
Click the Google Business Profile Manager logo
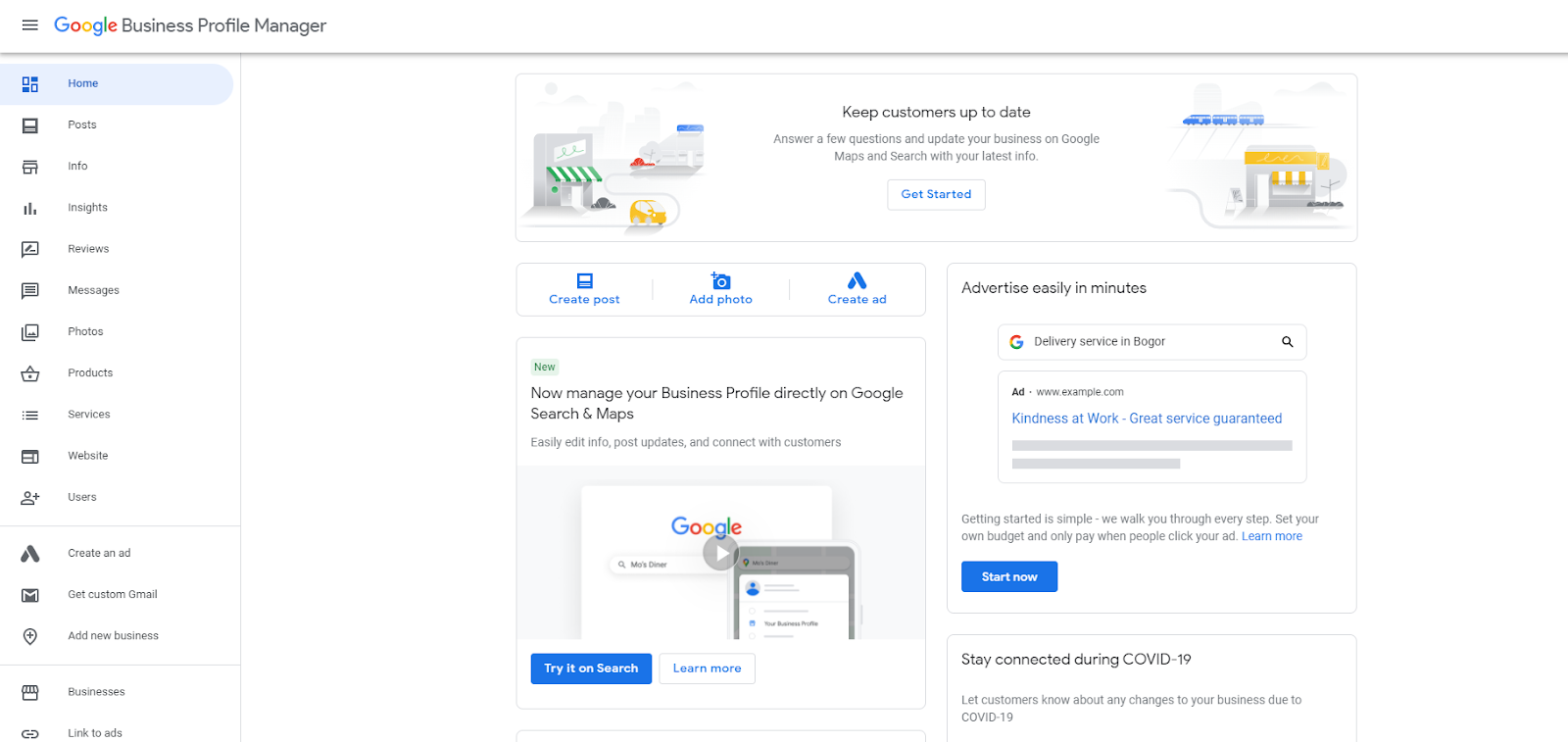190,25
